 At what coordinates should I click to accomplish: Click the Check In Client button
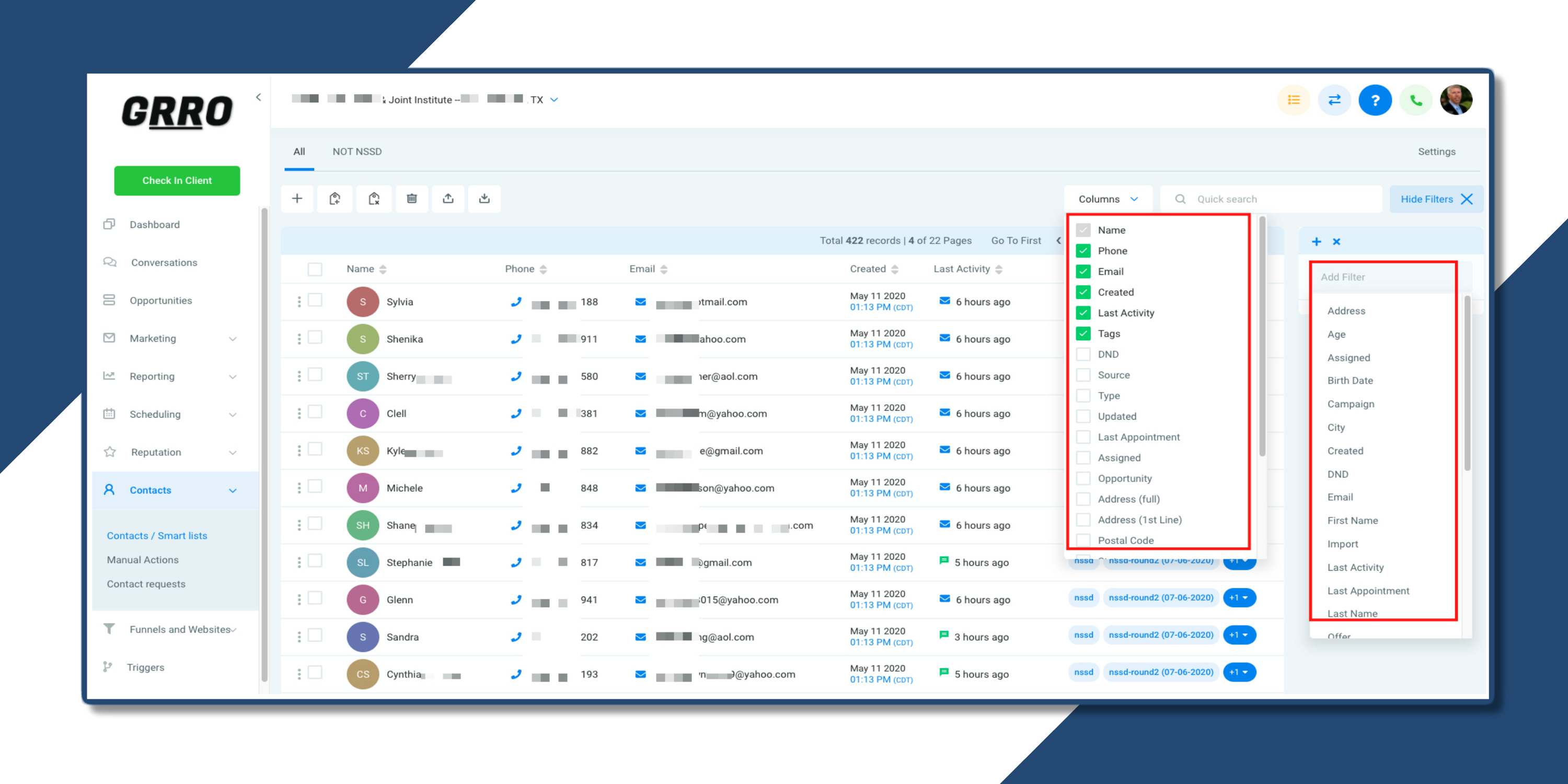click(177, 181)
